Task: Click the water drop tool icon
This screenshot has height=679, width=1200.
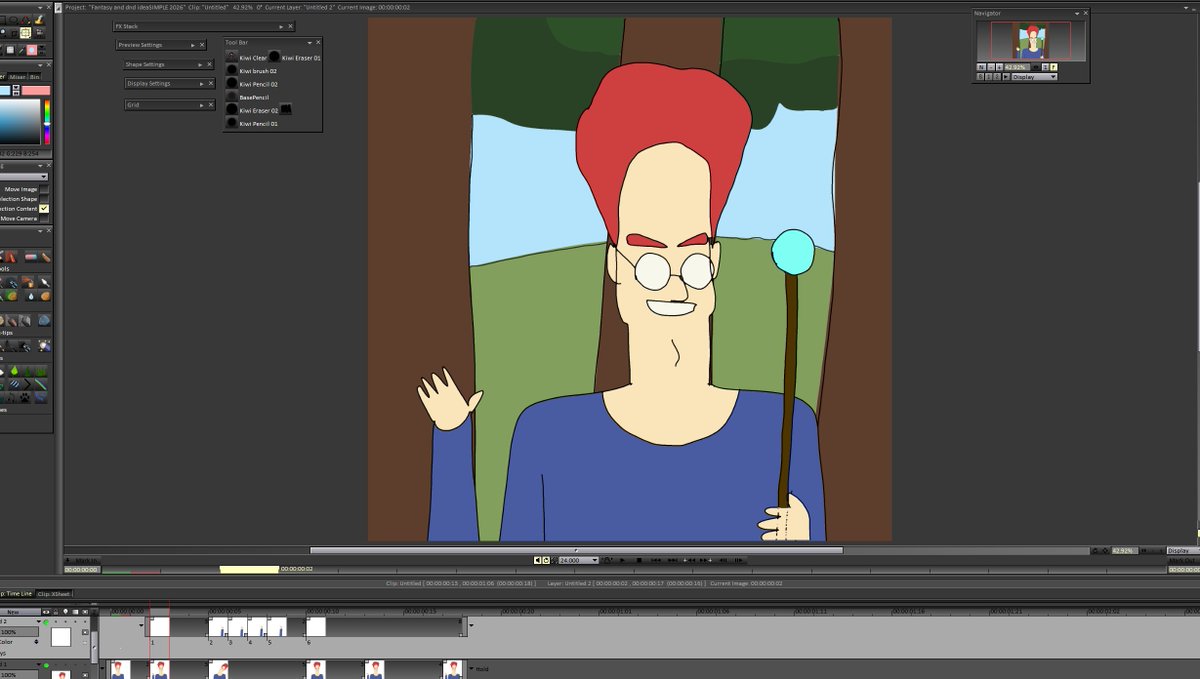Action: (31, 296)
